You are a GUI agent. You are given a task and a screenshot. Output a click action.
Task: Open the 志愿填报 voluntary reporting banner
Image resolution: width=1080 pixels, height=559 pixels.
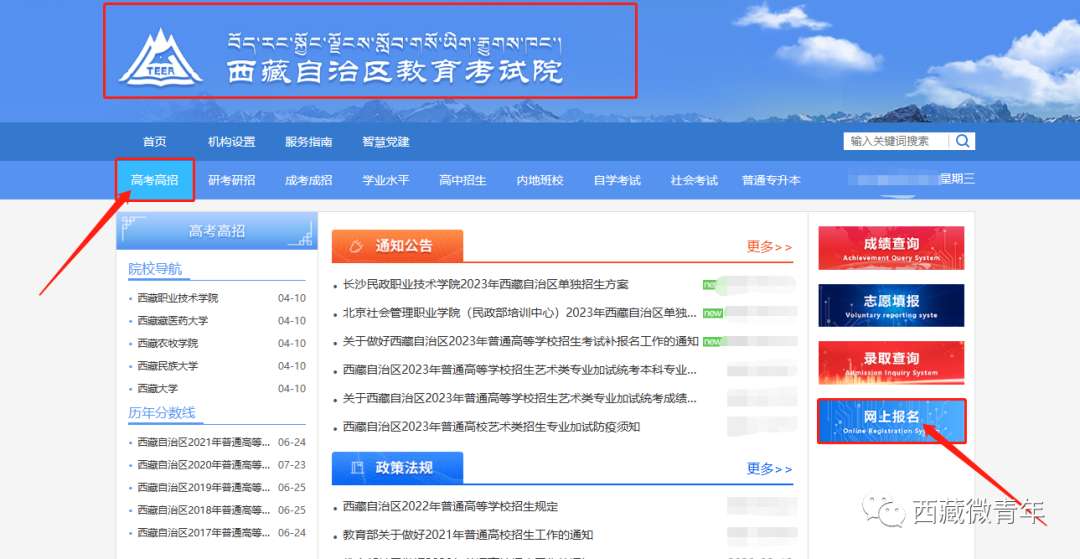(x=891, y=305)
